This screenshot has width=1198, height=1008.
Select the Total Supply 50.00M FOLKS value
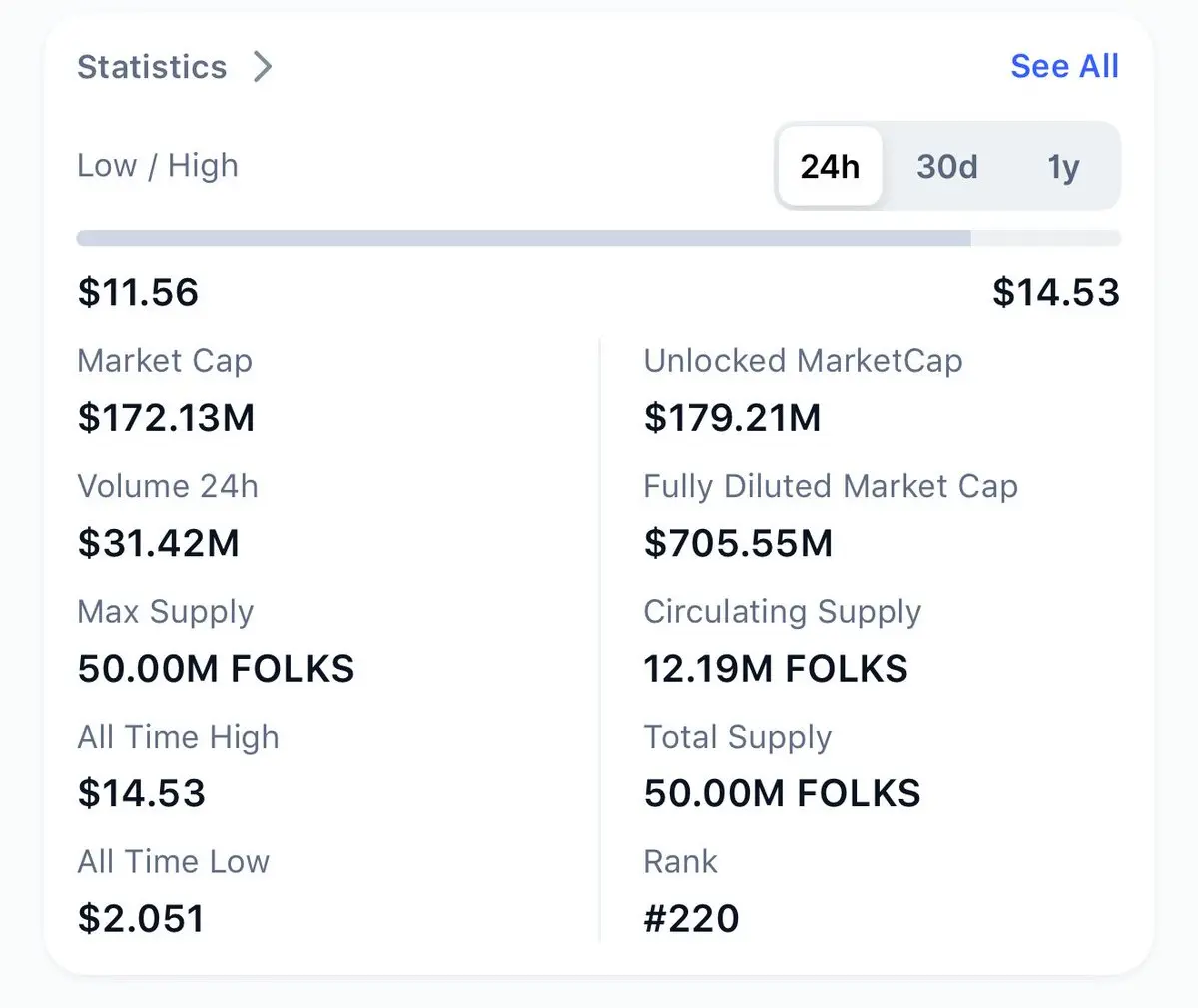coord(782,793)
